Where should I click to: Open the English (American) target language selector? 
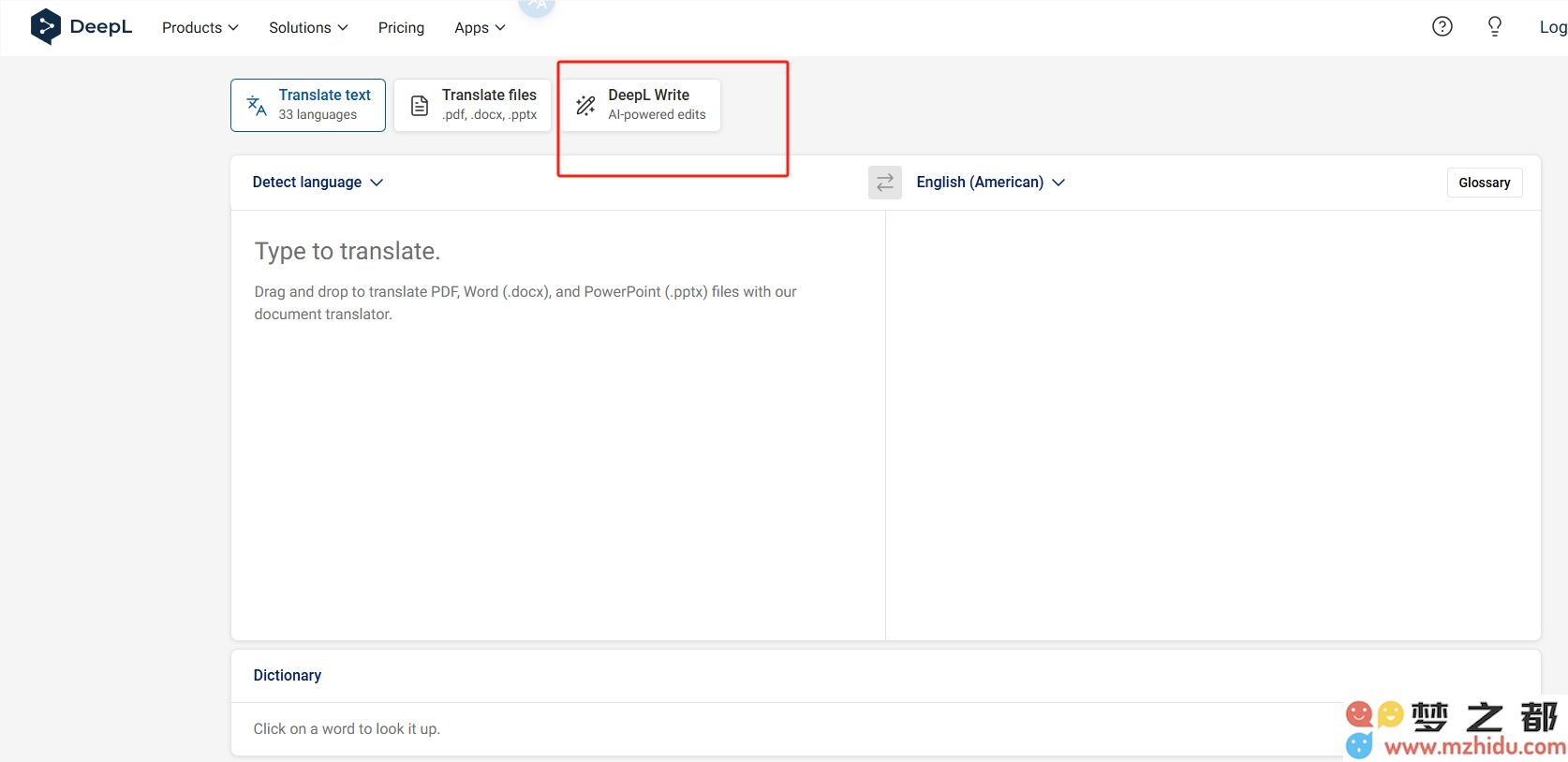[990, 183]
